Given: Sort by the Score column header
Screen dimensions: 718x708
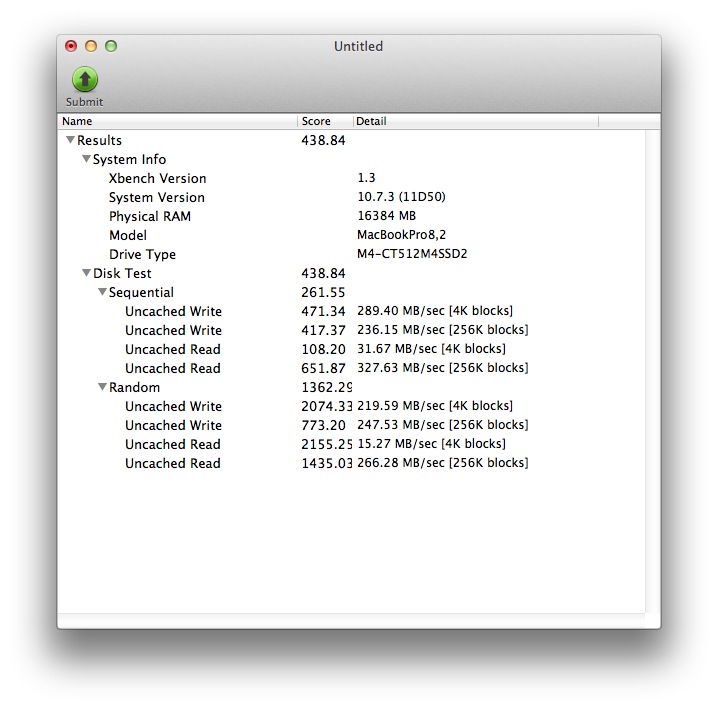Looking at the screenshot, I should click(x=325, y=121).
